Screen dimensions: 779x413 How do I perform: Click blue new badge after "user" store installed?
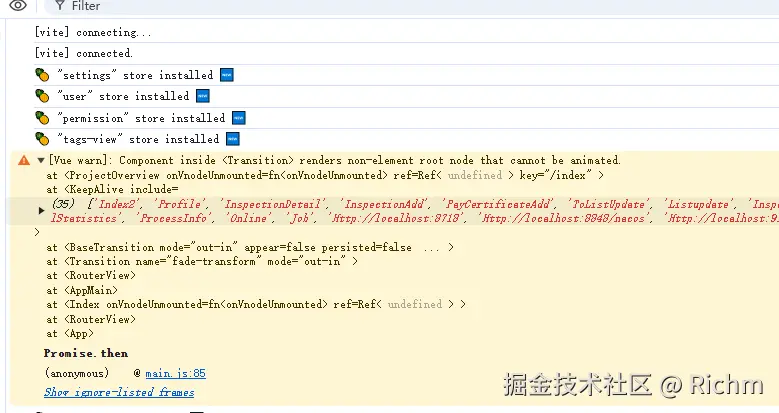tap(202, 96)
